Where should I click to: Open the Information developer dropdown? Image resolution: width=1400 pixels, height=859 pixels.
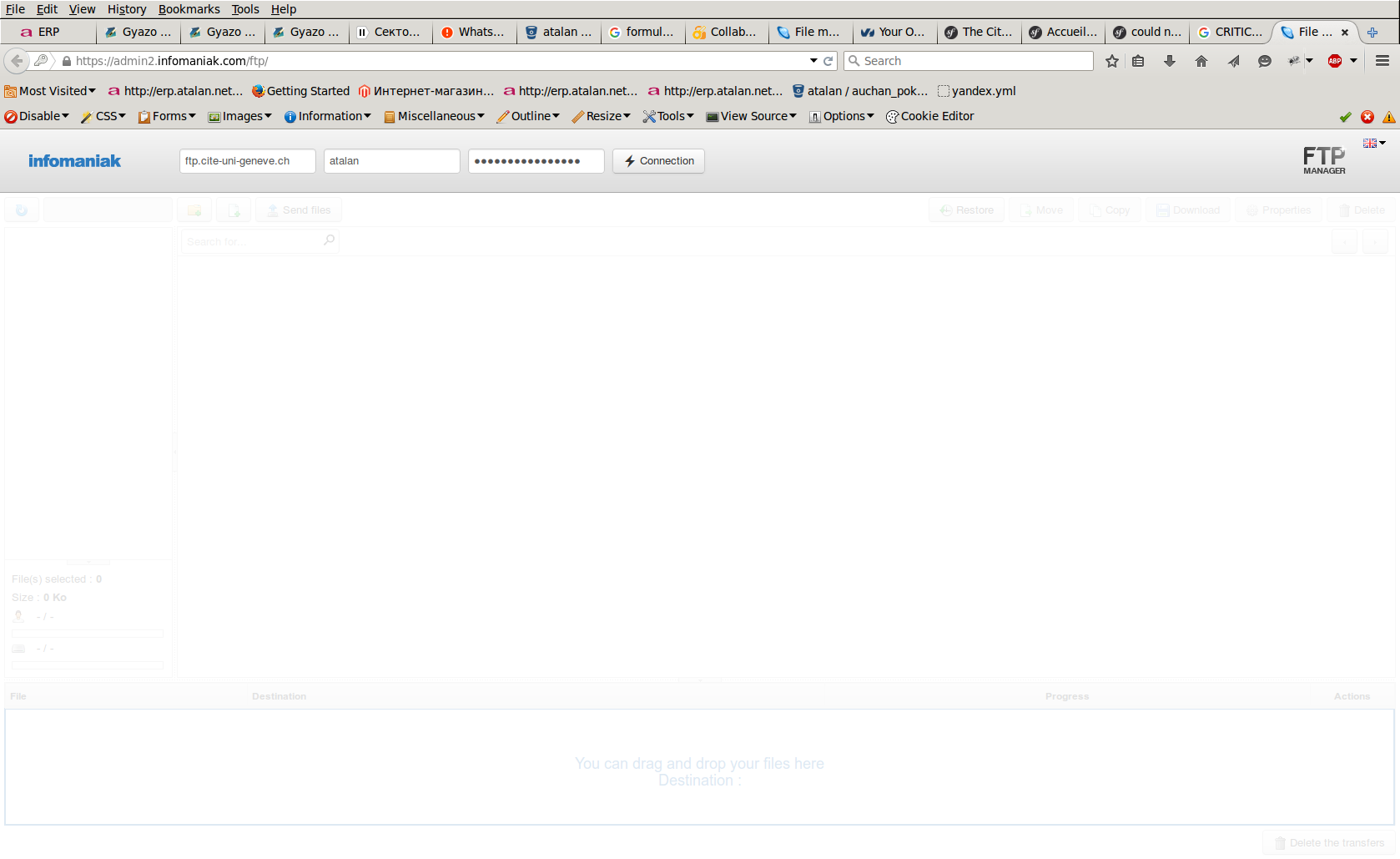click(x=328, y=116)
